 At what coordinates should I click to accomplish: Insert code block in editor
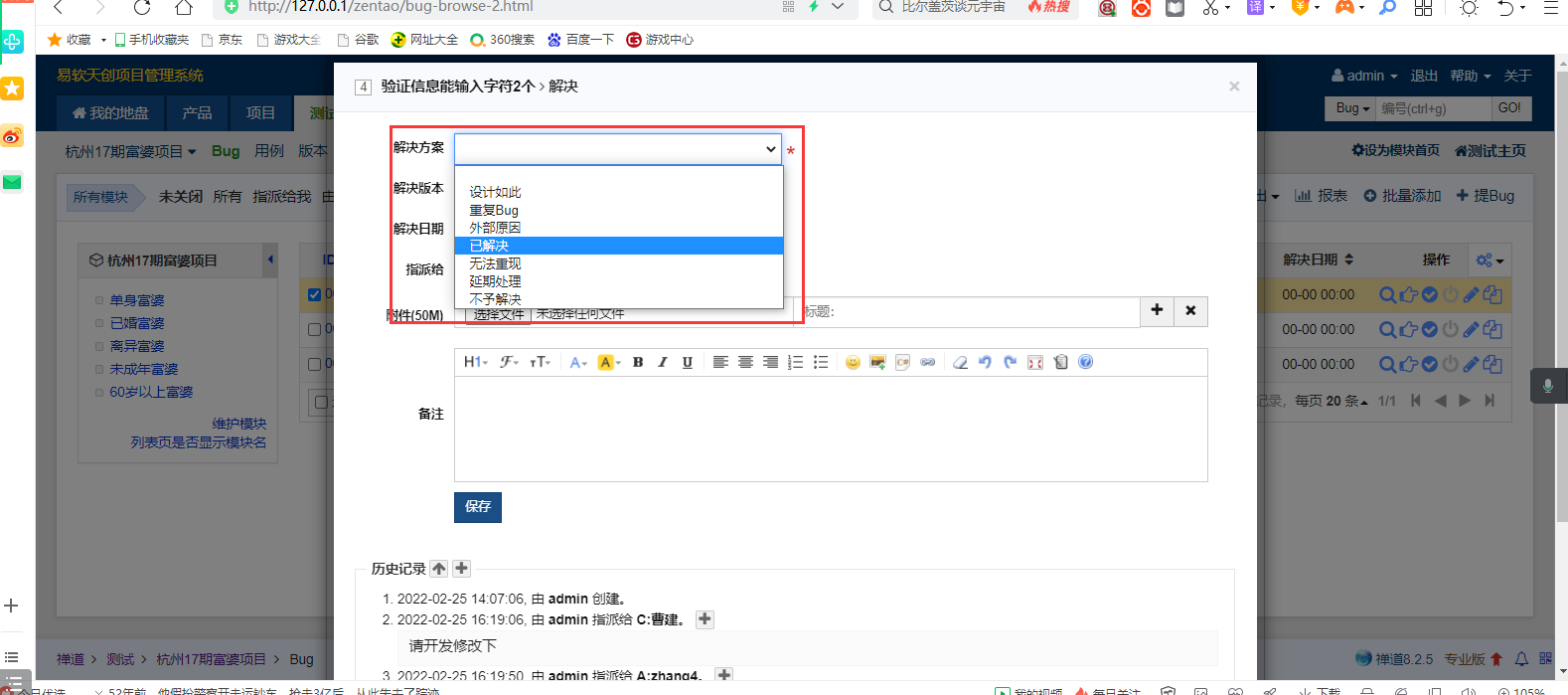point(902,362)
